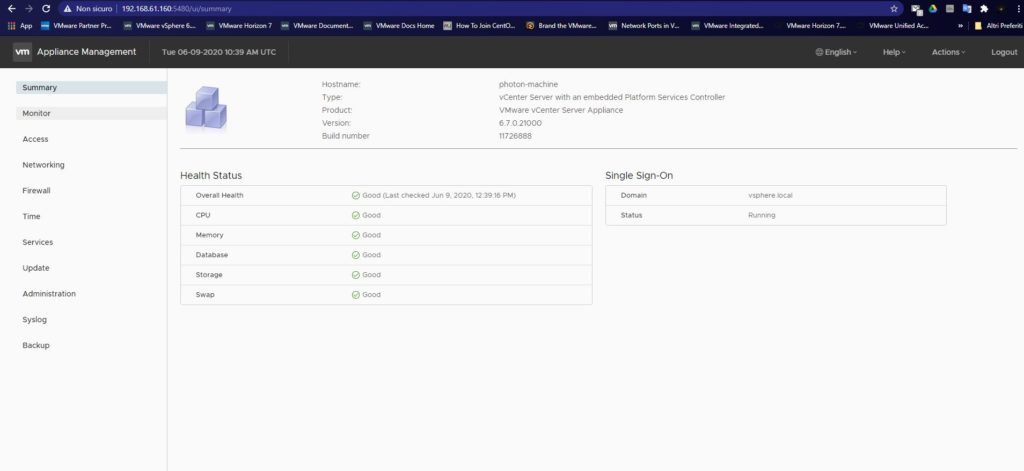Go back with the browser back arrow

(x=11, y=8)
